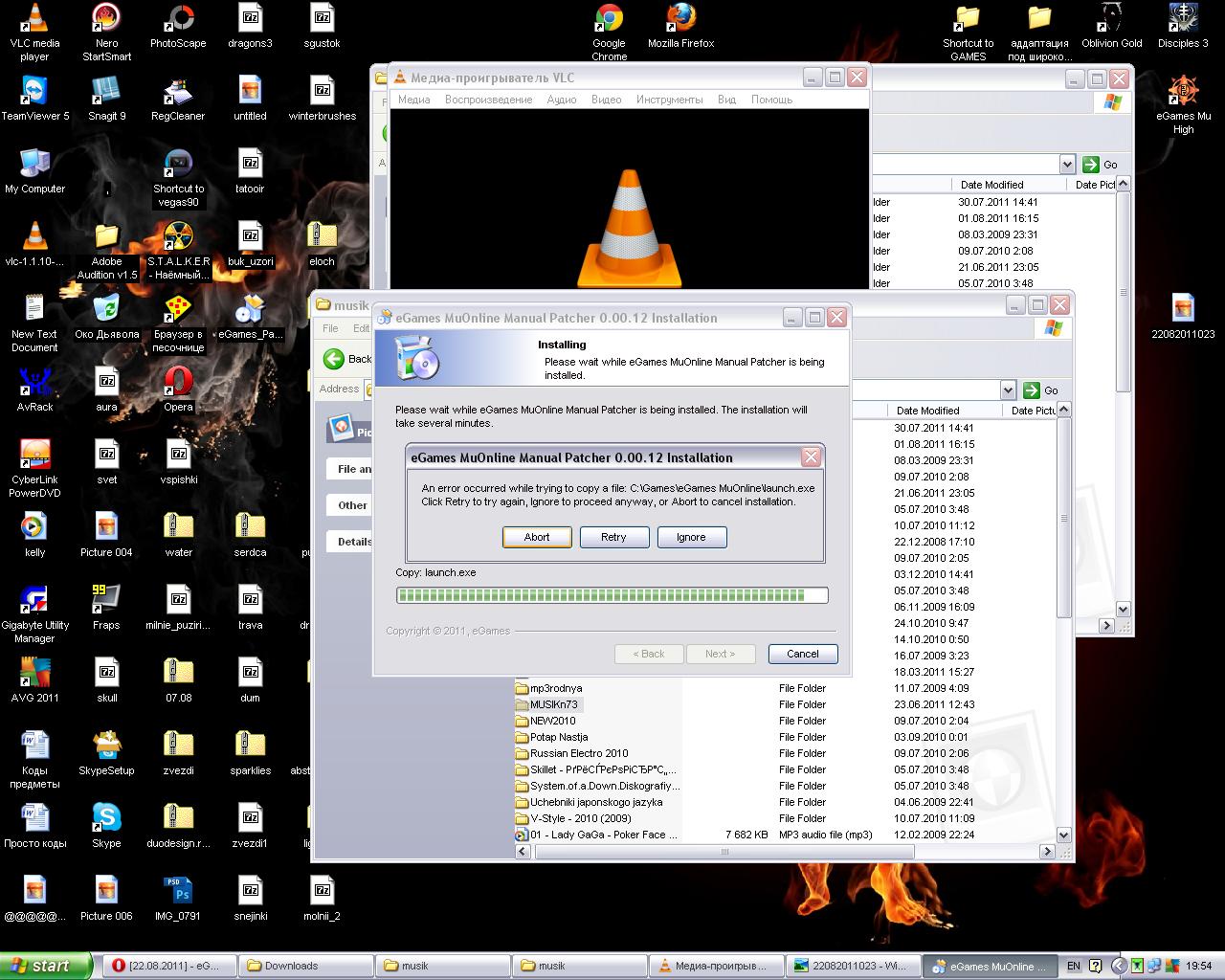Click the Retry button
Viewport: 1225px width, 980px height.
click(613, 537)
